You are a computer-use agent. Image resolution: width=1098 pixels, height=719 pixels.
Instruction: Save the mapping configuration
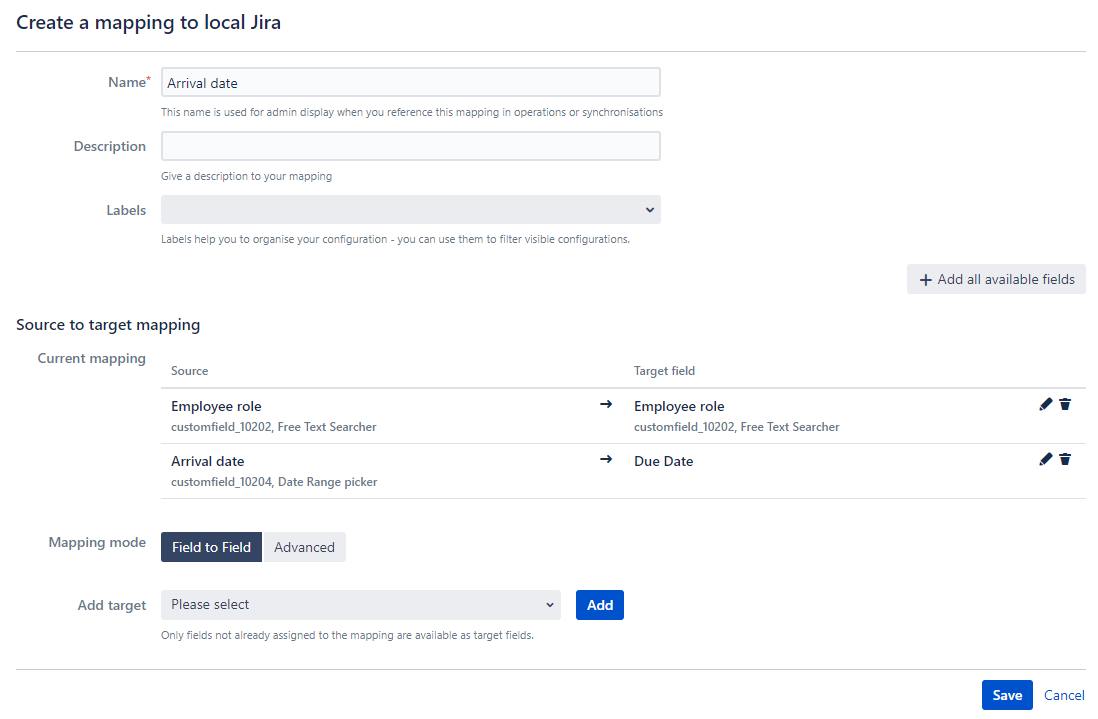click(x=1007, y=694)
